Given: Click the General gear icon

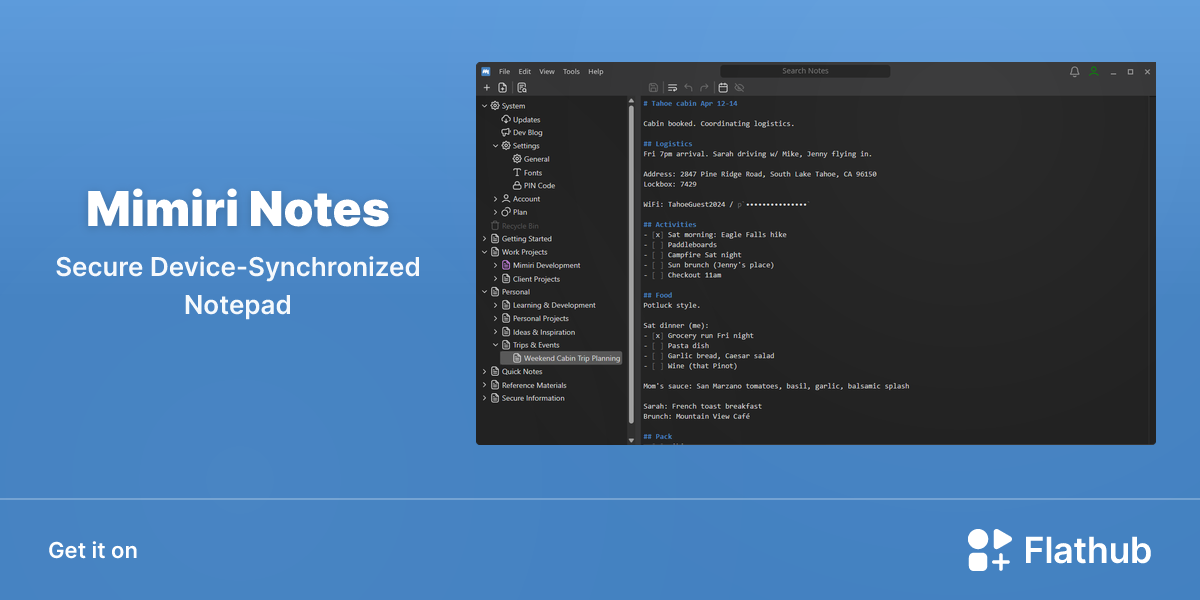Looking at the screenshot, I should point(517,159).
